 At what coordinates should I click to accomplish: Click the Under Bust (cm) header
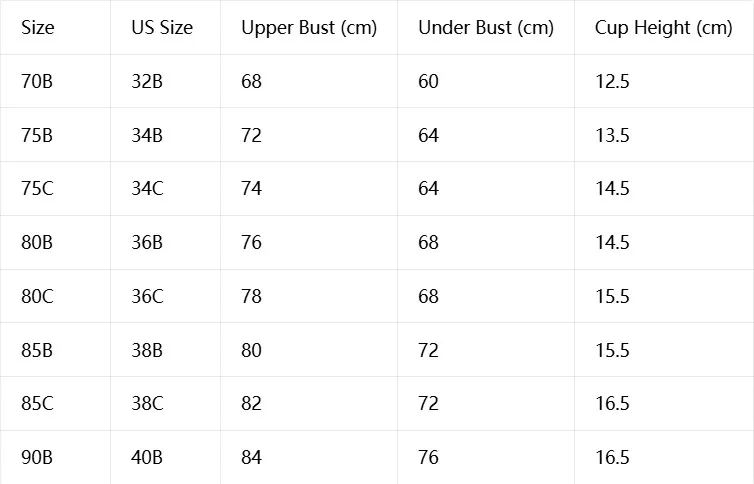(486, 27)
